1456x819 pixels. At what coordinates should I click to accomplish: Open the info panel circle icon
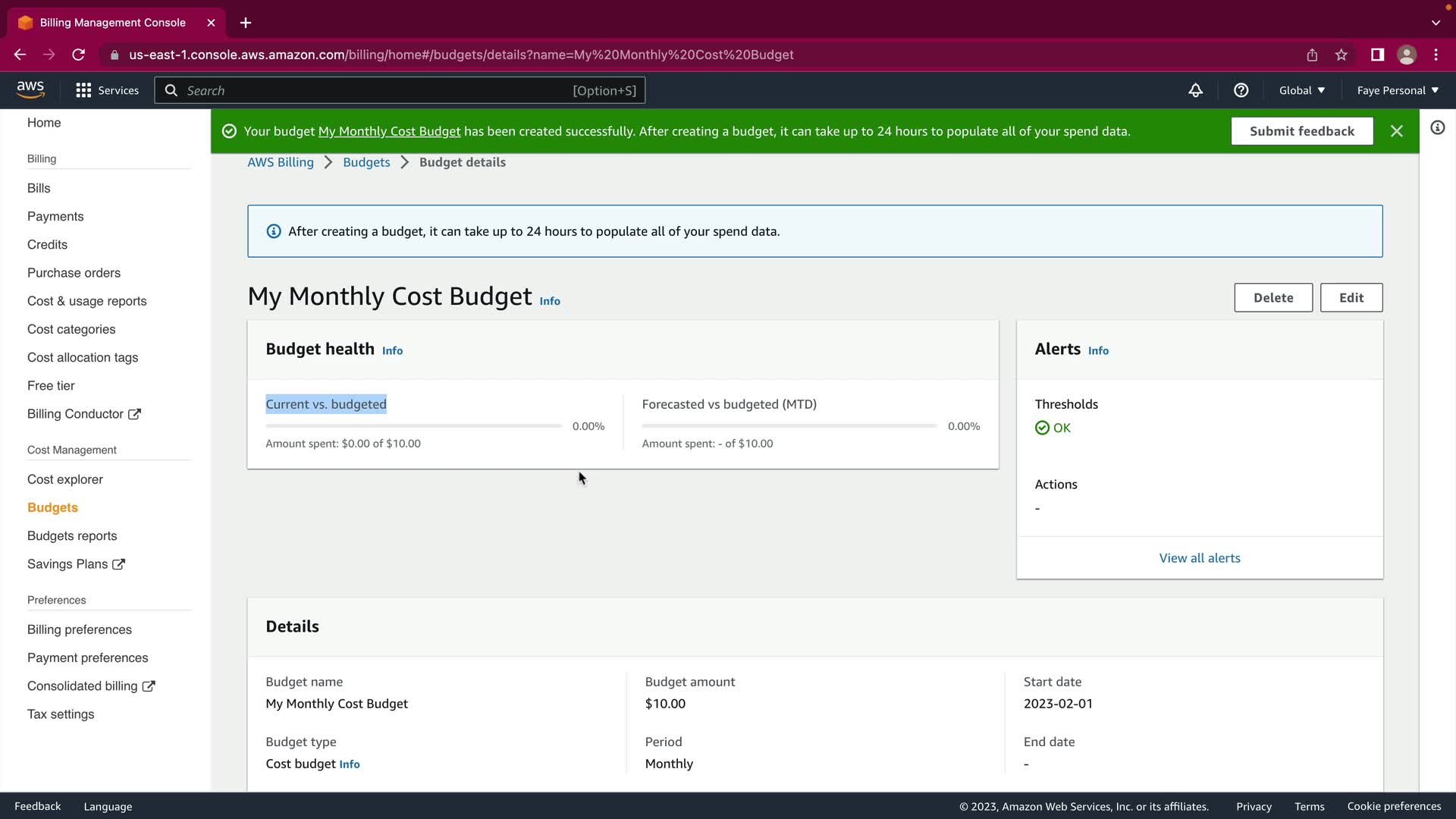tap(1437, 127)
